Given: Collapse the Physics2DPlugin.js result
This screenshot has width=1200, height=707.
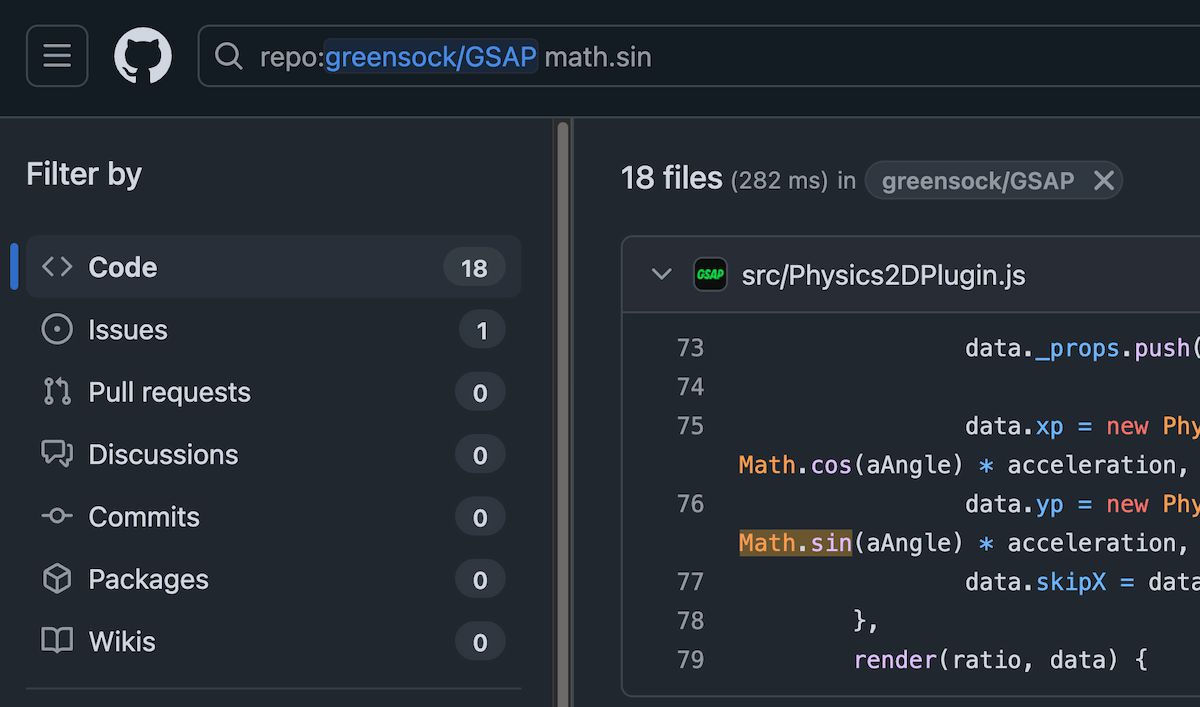Looking at the screenshot, I should click(x=661, y=275).
